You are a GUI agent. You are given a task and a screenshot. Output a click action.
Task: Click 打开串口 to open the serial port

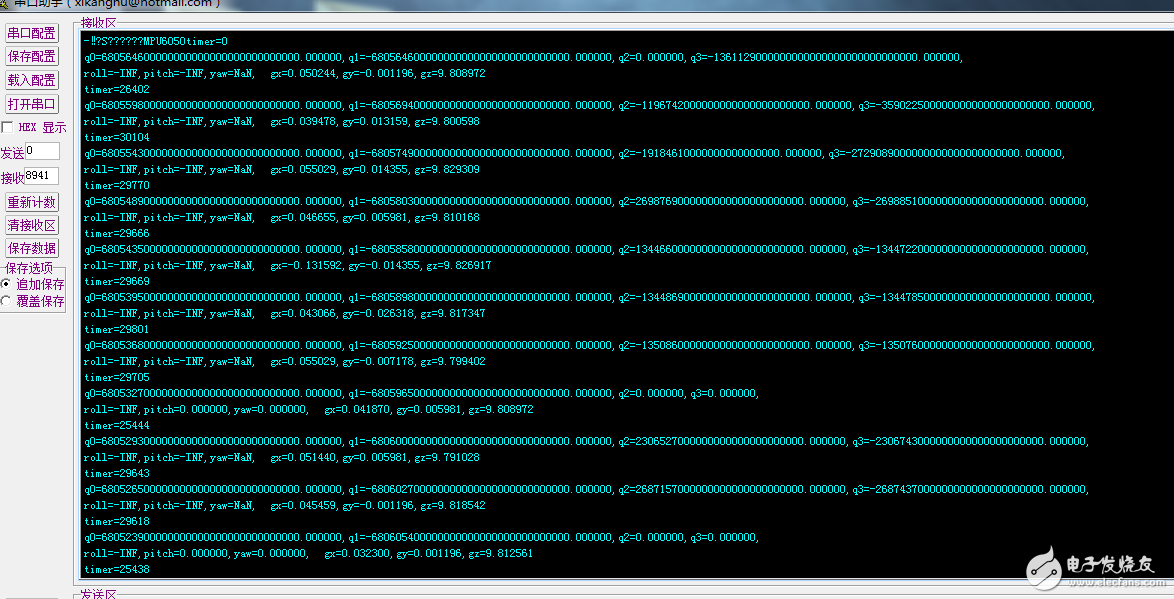pyautogui.click(x=31, y=104)
